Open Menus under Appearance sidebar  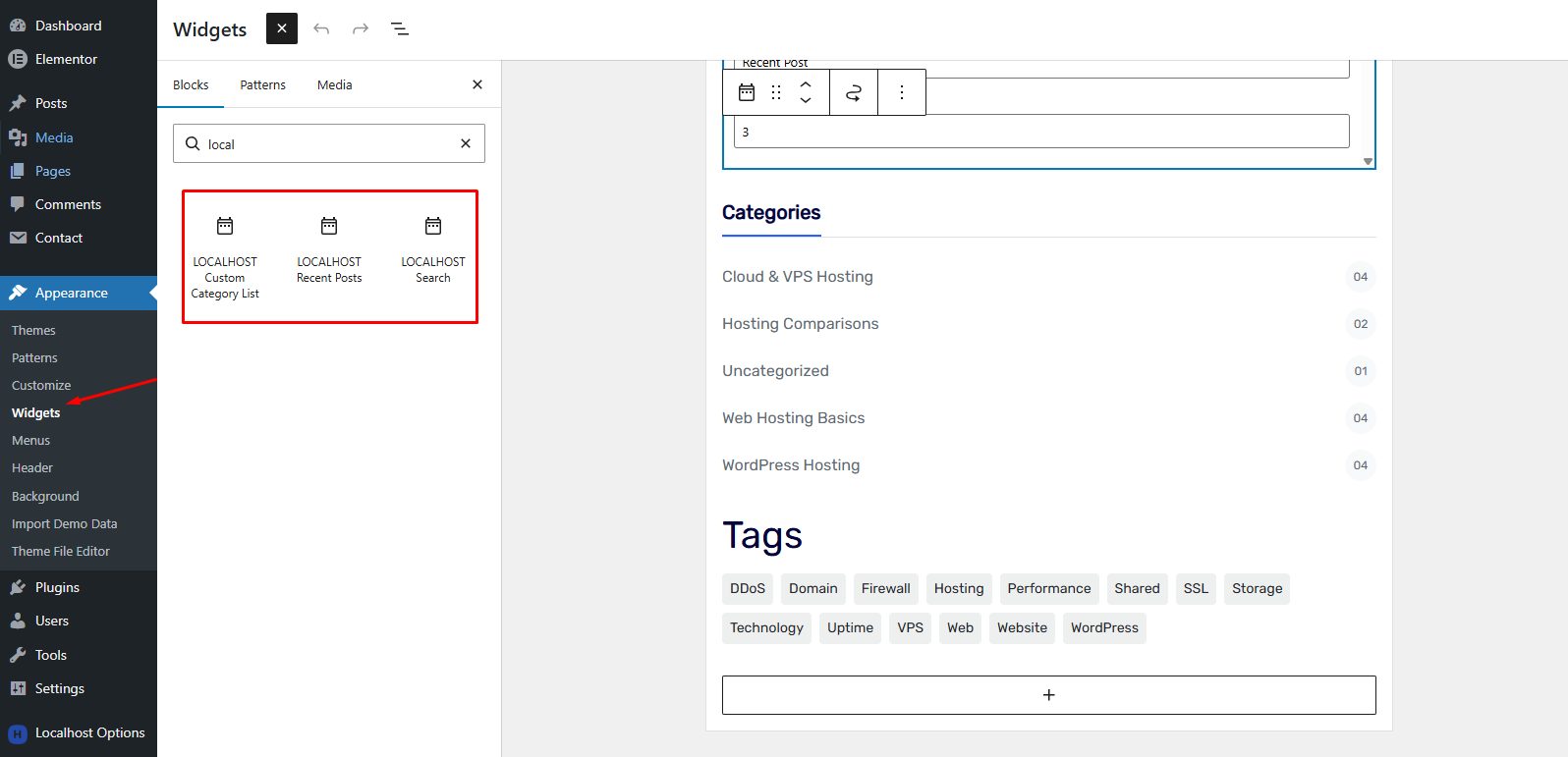(x=30, y=441)
